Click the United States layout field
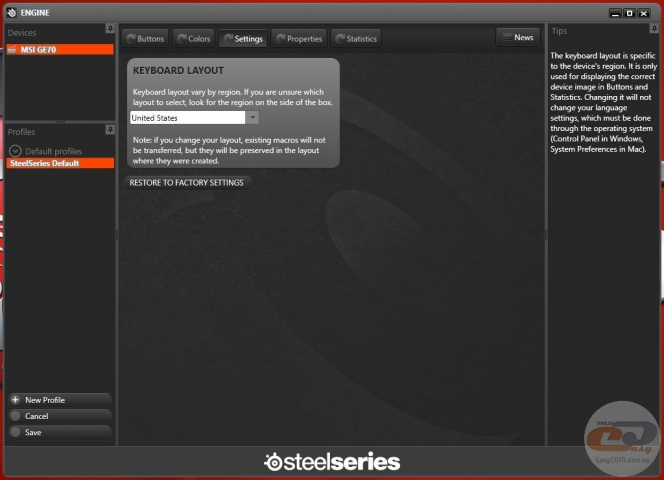This screenshot has width=664, height=480. 188,117
